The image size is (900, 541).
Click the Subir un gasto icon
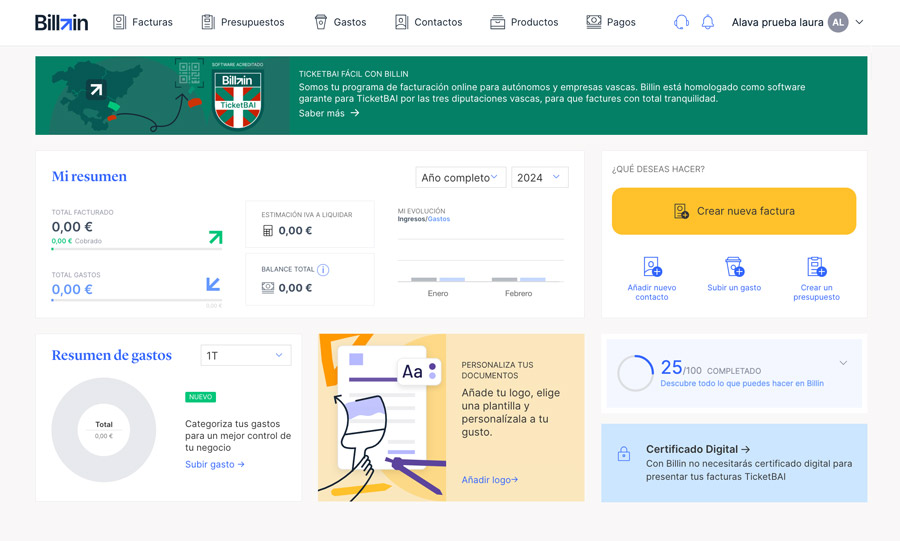(x=734, y=267)
